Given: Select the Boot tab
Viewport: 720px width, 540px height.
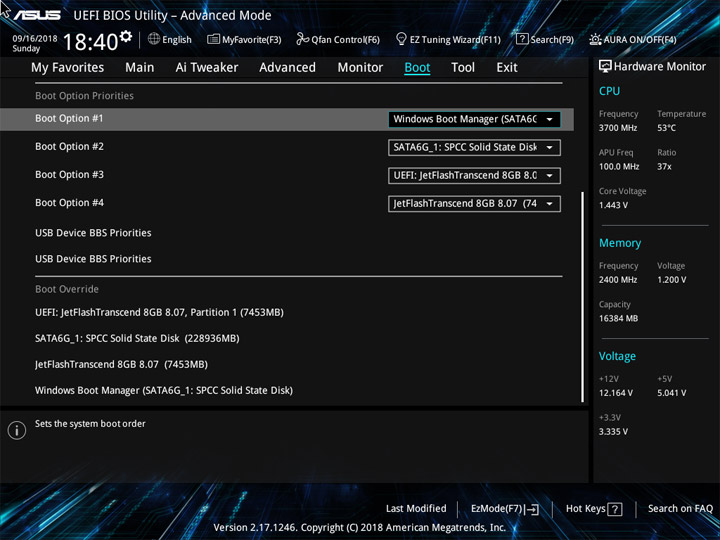Looking at the screenshot, I should (417, 68).
